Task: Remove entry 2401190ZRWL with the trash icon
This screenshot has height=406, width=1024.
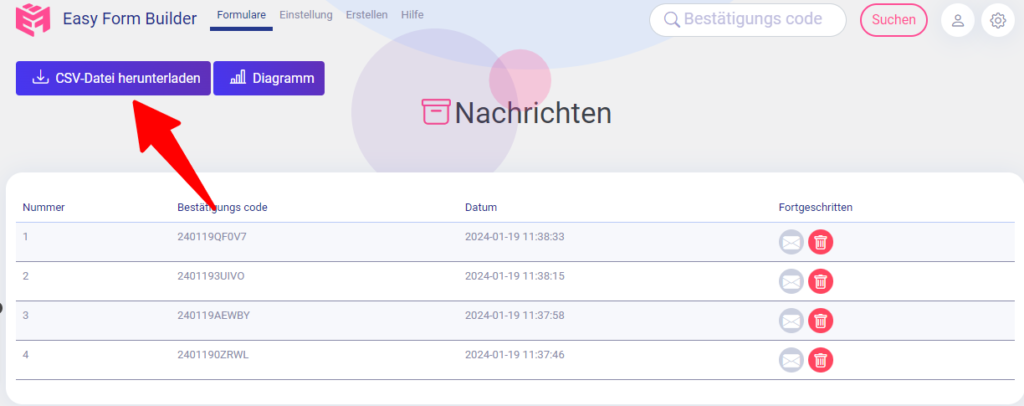Action: point(821,360)
